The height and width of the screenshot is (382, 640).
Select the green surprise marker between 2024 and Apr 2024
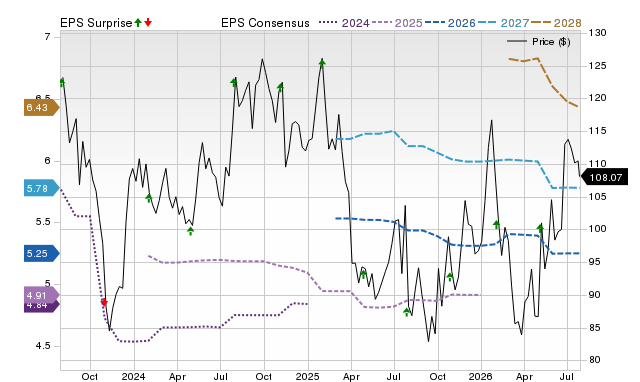coord(149,198)
